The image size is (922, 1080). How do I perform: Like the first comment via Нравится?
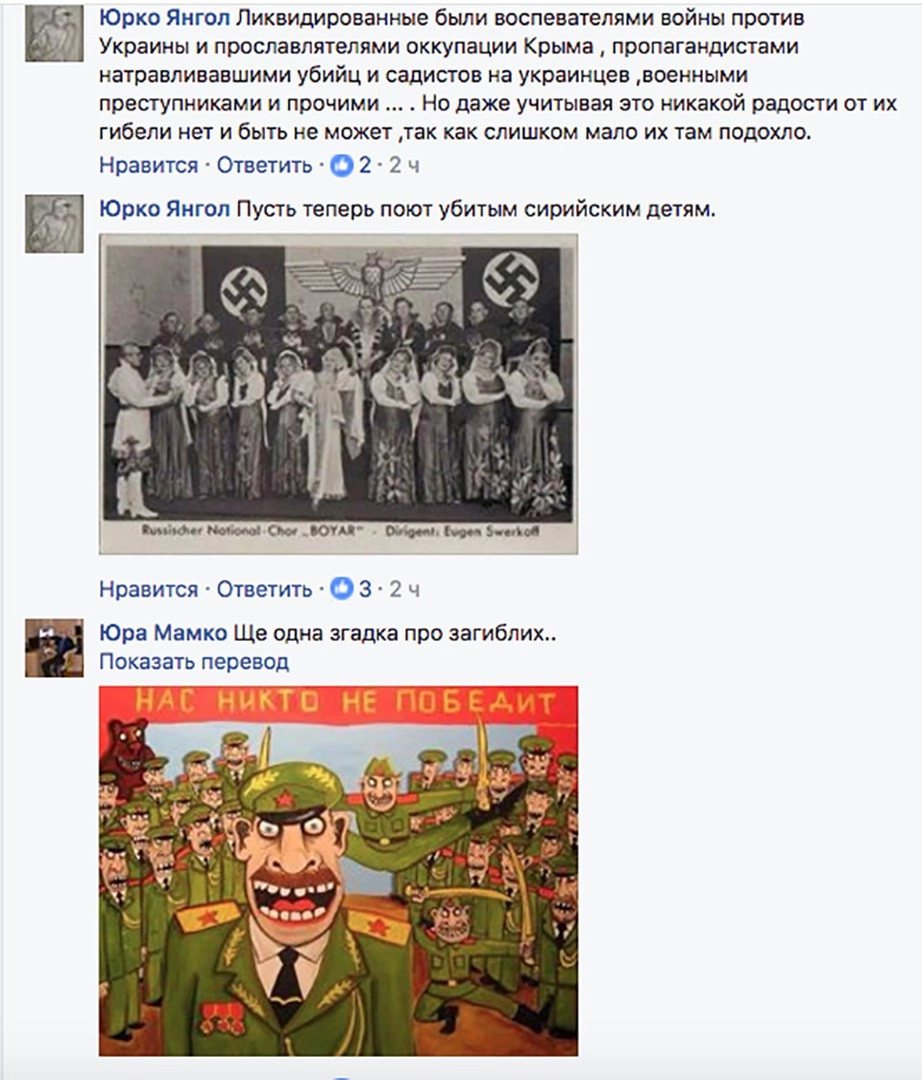149,165
